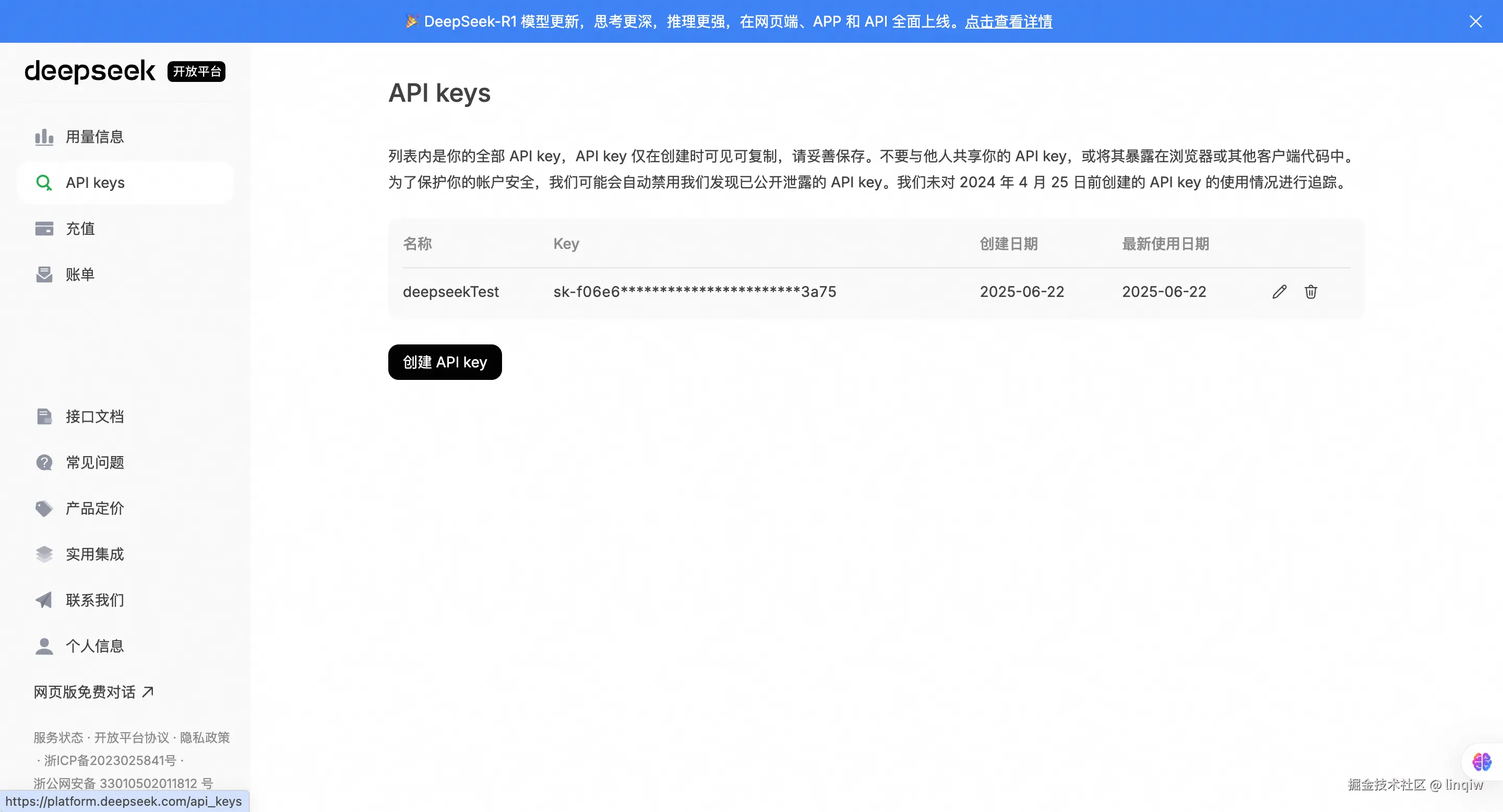The image size is (1503, 812).
Task: Click the bar chart usage info icon
Action: pyautogui.click(x=44, y=137)
